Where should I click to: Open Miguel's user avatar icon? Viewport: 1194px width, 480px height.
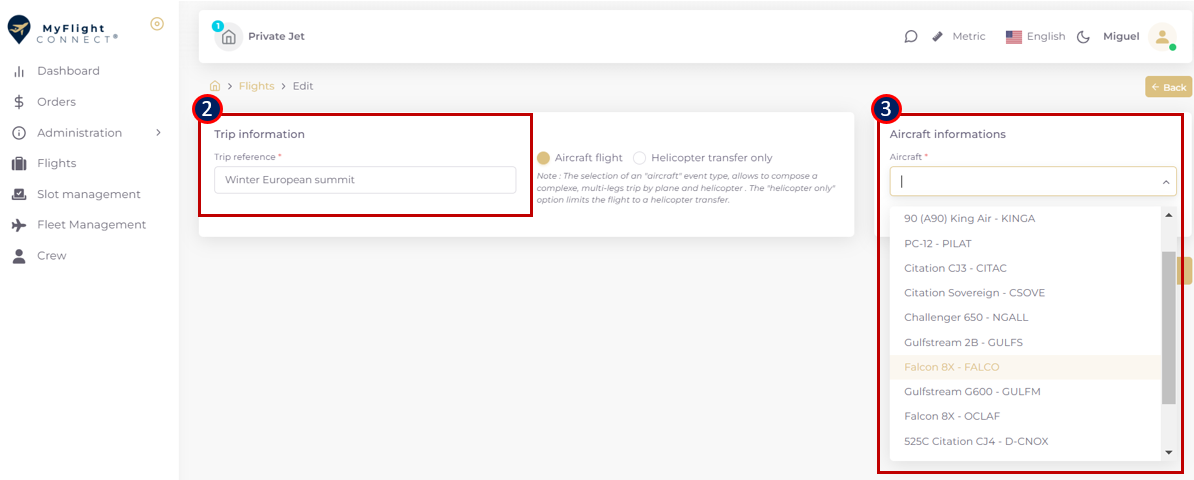click(x=1162, y=37)
